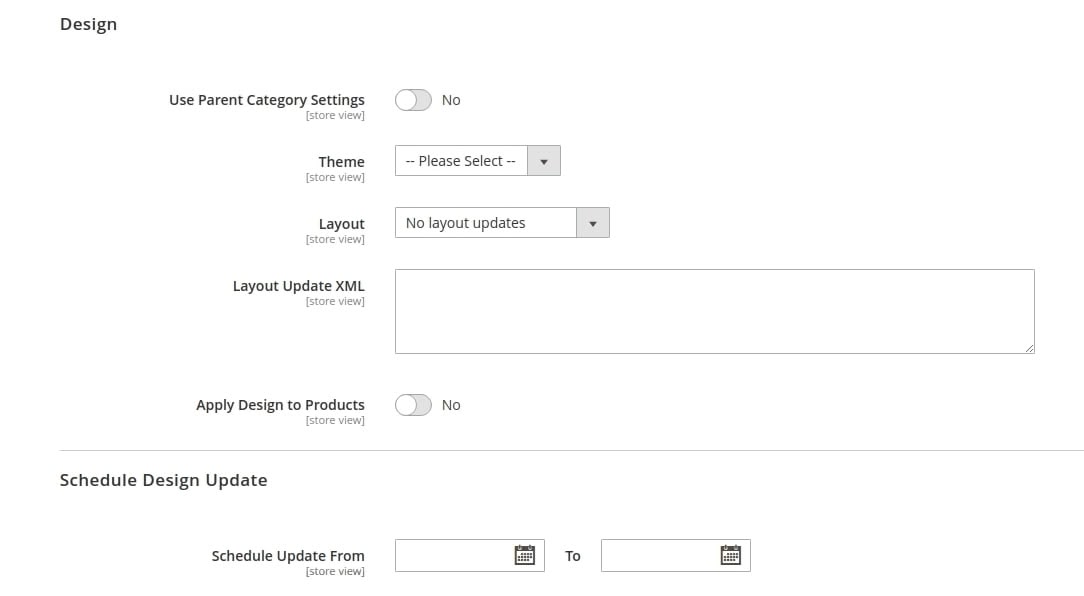
Task: Click the arrow button on the Theme dropdown
Action: pos(544,161)
